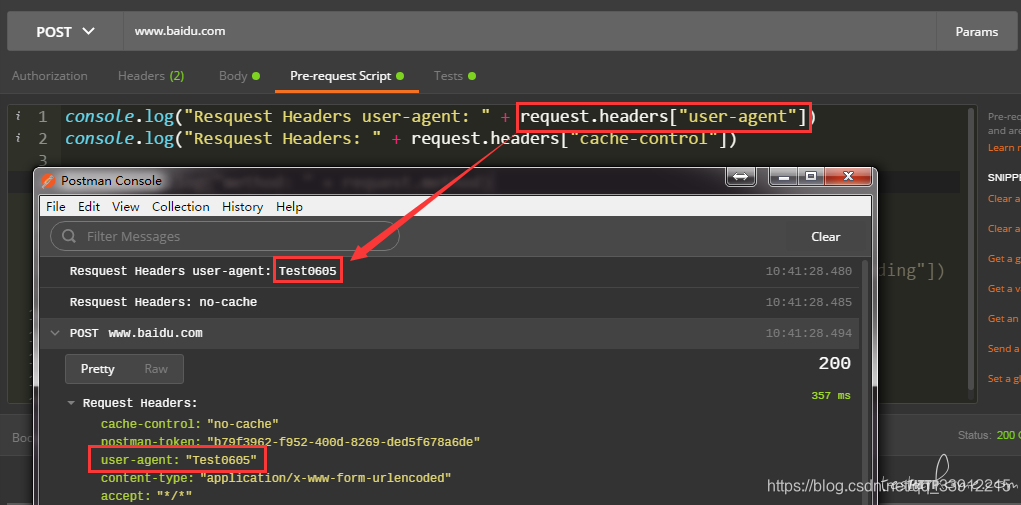
Task: Click the info icon on script line 2
Action: (x=18, y=138)
